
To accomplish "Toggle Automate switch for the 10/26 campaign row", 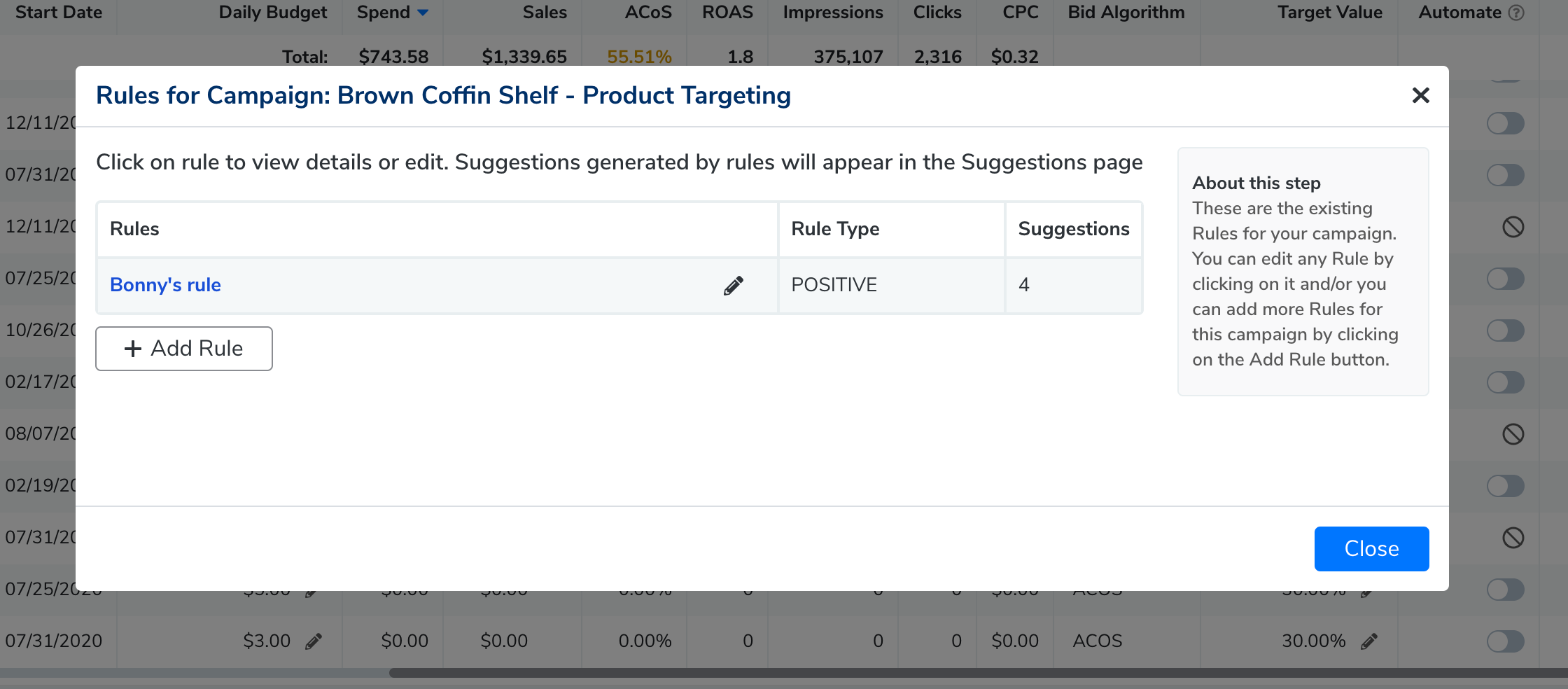I will 1505,330.
